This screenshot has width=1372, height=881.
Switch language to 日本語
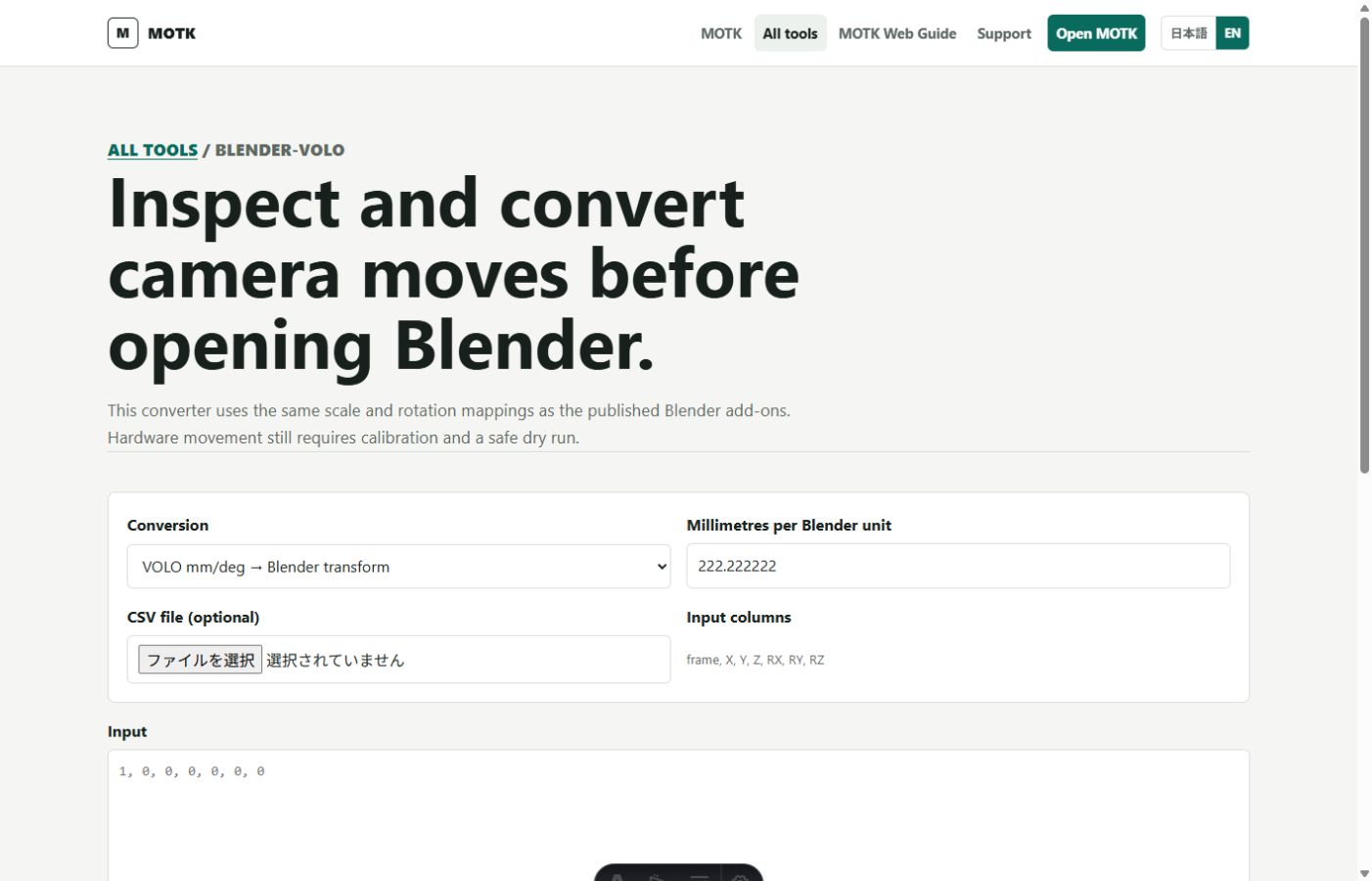pos(1189,33)
